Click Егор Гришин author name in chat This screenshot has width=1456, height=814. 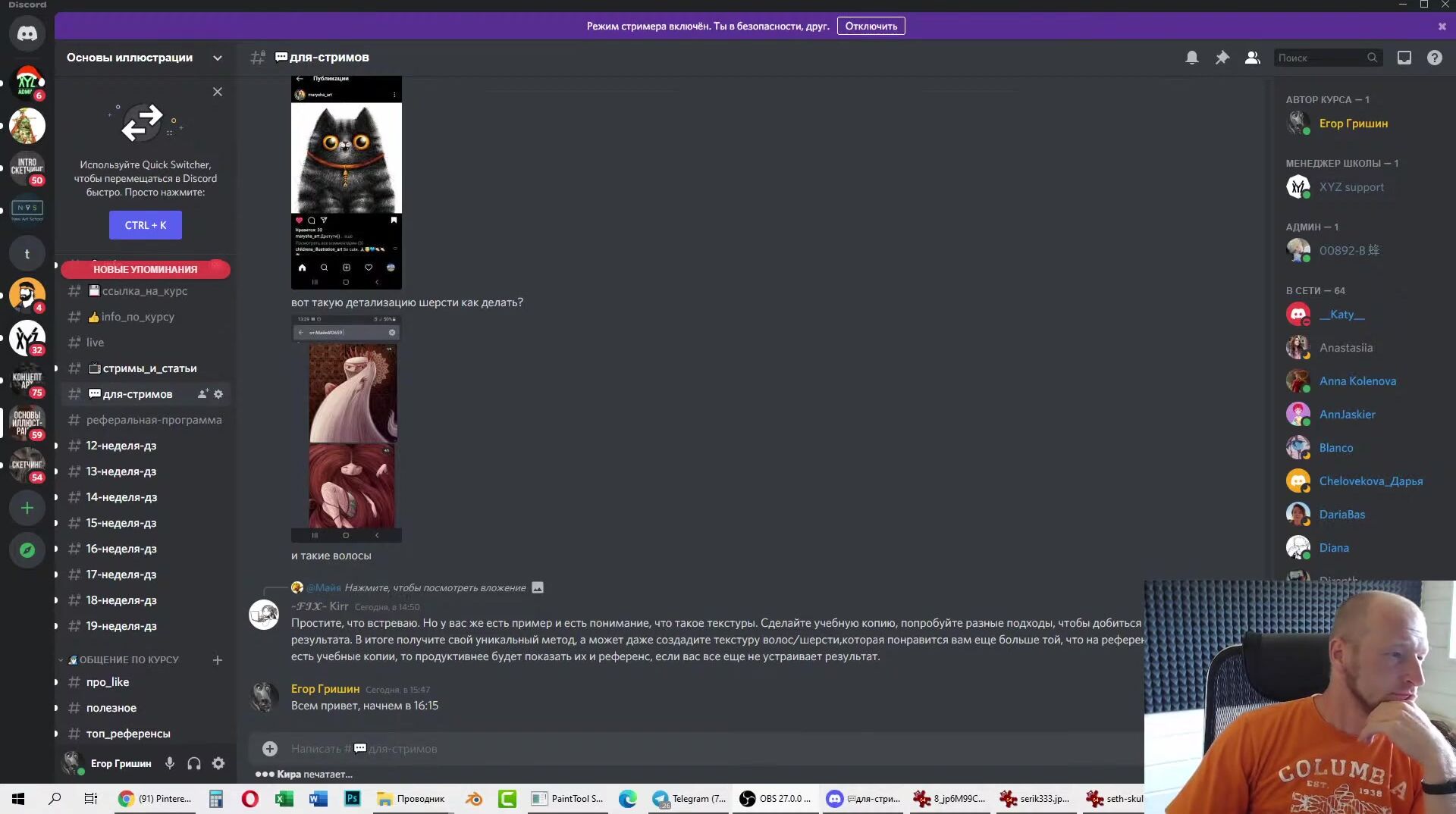click(x=325, y=689)
